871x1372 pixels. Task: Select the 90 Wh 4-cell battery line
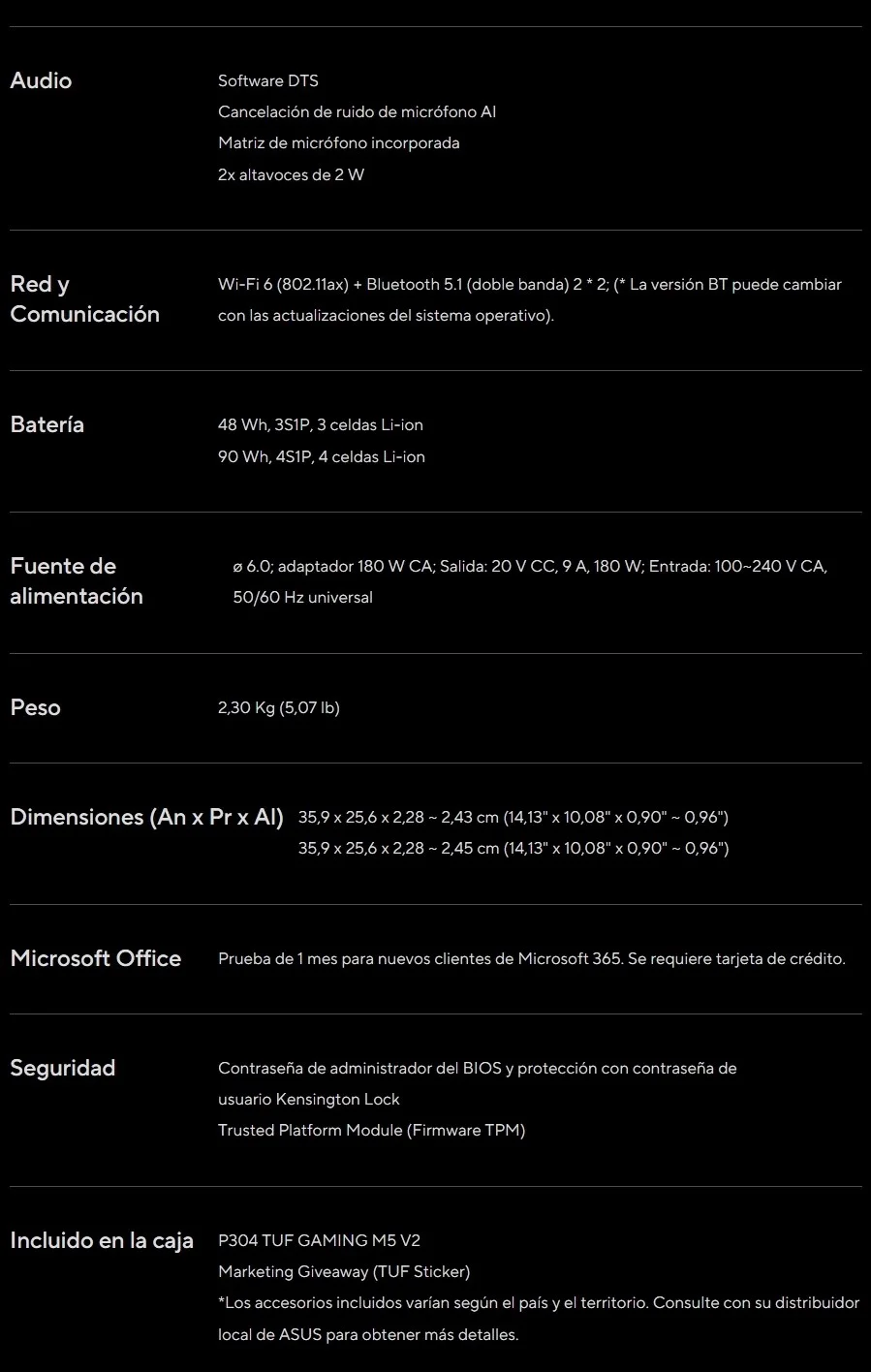322,456
